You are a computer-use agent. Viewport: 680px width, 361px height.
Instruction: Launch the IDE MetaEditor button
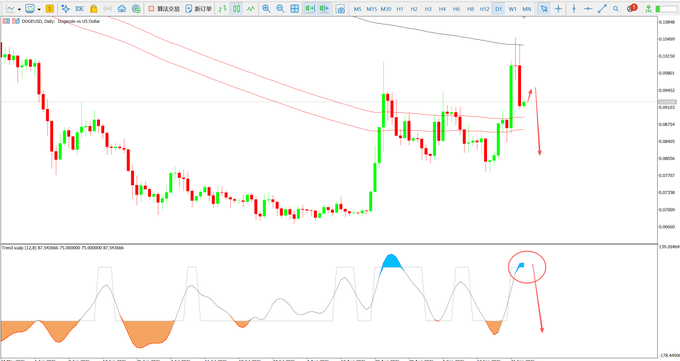coord(79,9)
